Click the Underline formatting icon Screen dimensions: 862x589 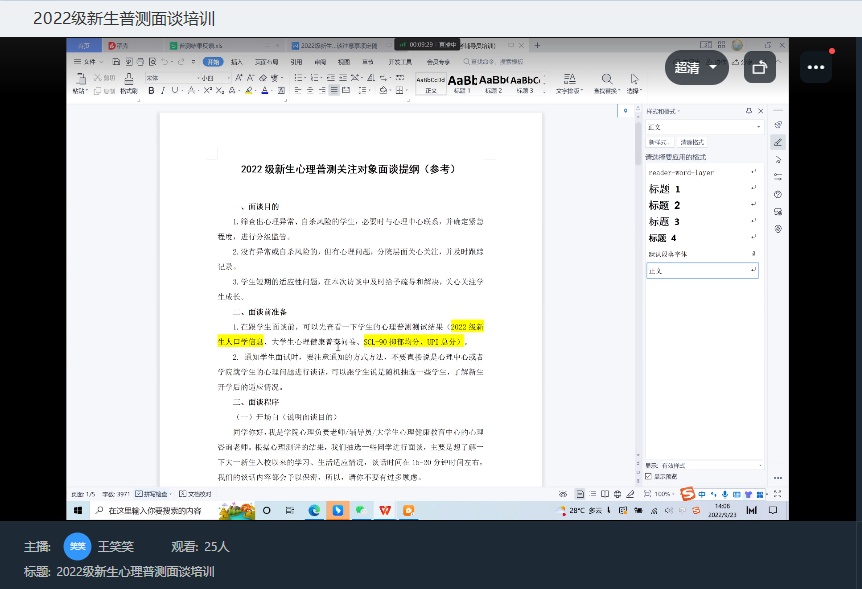click(176, 90)
